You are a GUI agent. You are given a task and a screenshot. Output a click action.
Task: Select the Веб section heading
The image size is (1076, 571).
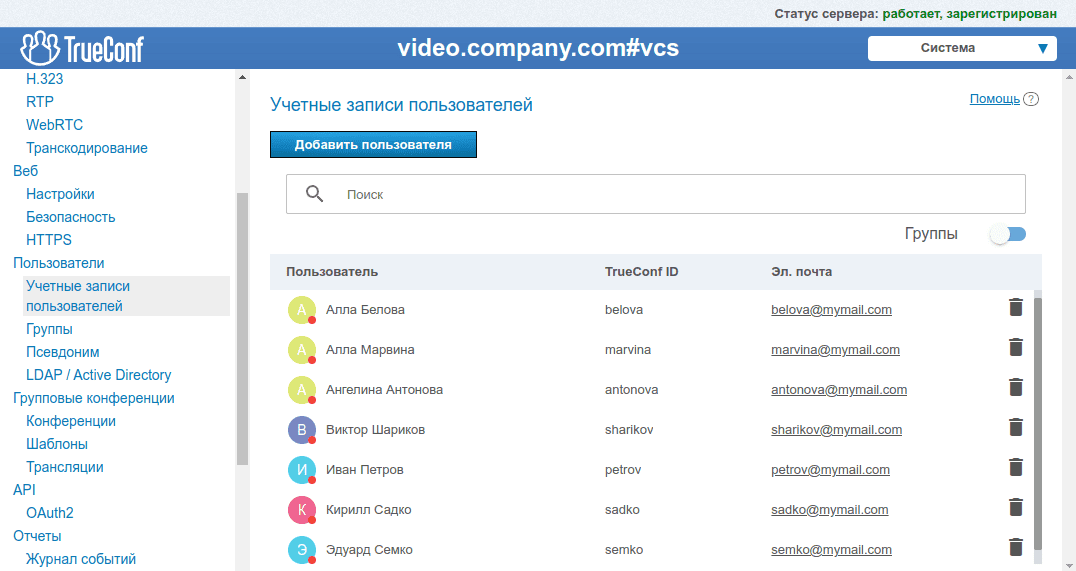click(x=25, y=171)
